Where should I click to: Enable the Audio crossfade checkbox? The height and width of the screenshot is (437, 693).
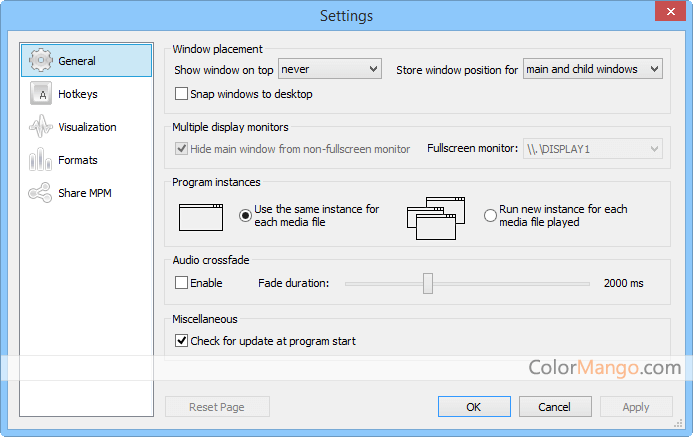182,283
